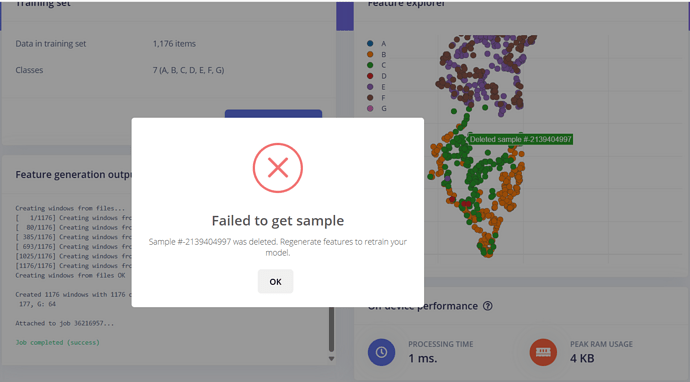Click the peak RAM usage chip icon

tap(543, 352)
